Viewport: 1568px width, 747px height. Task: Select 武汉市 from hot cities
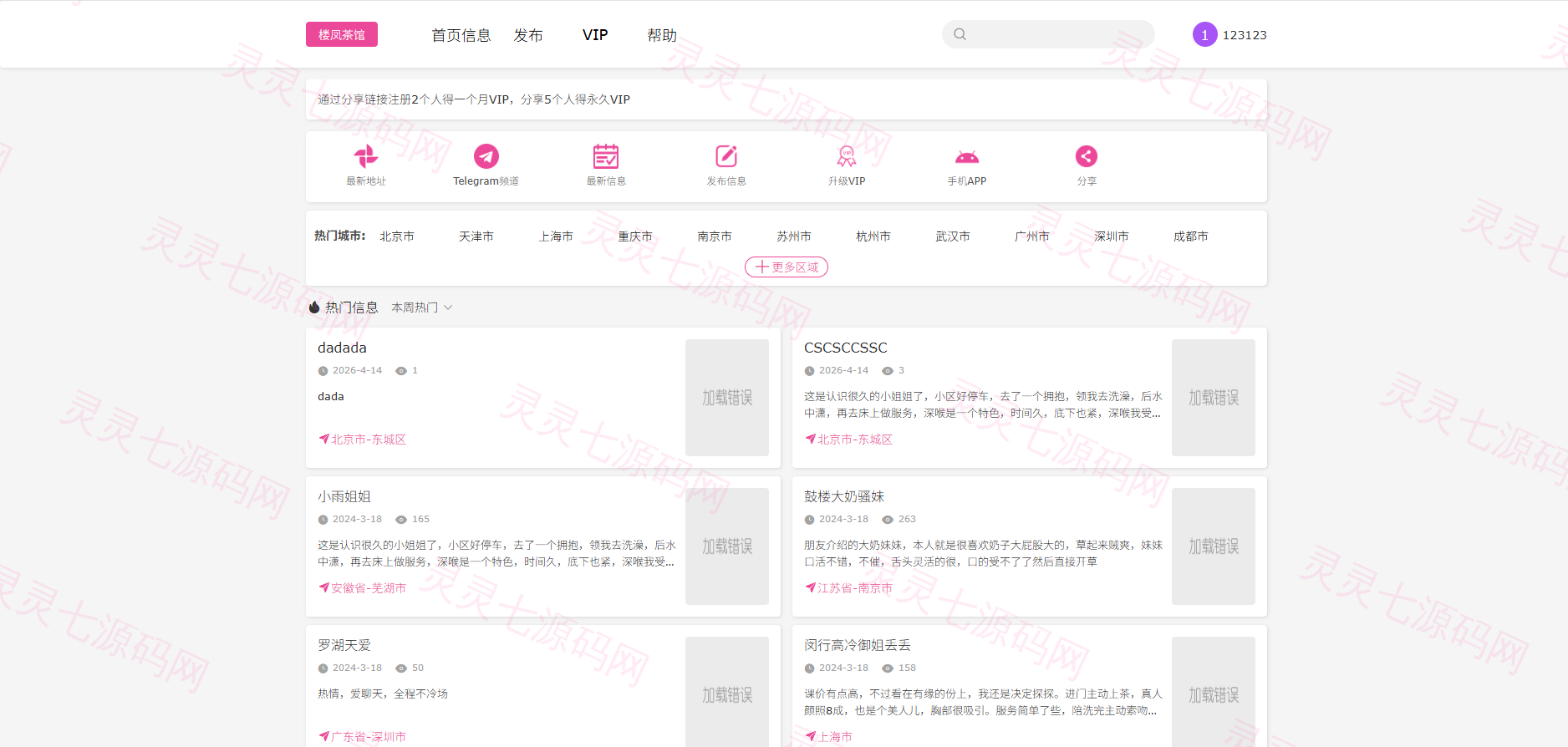click(953, 236)
